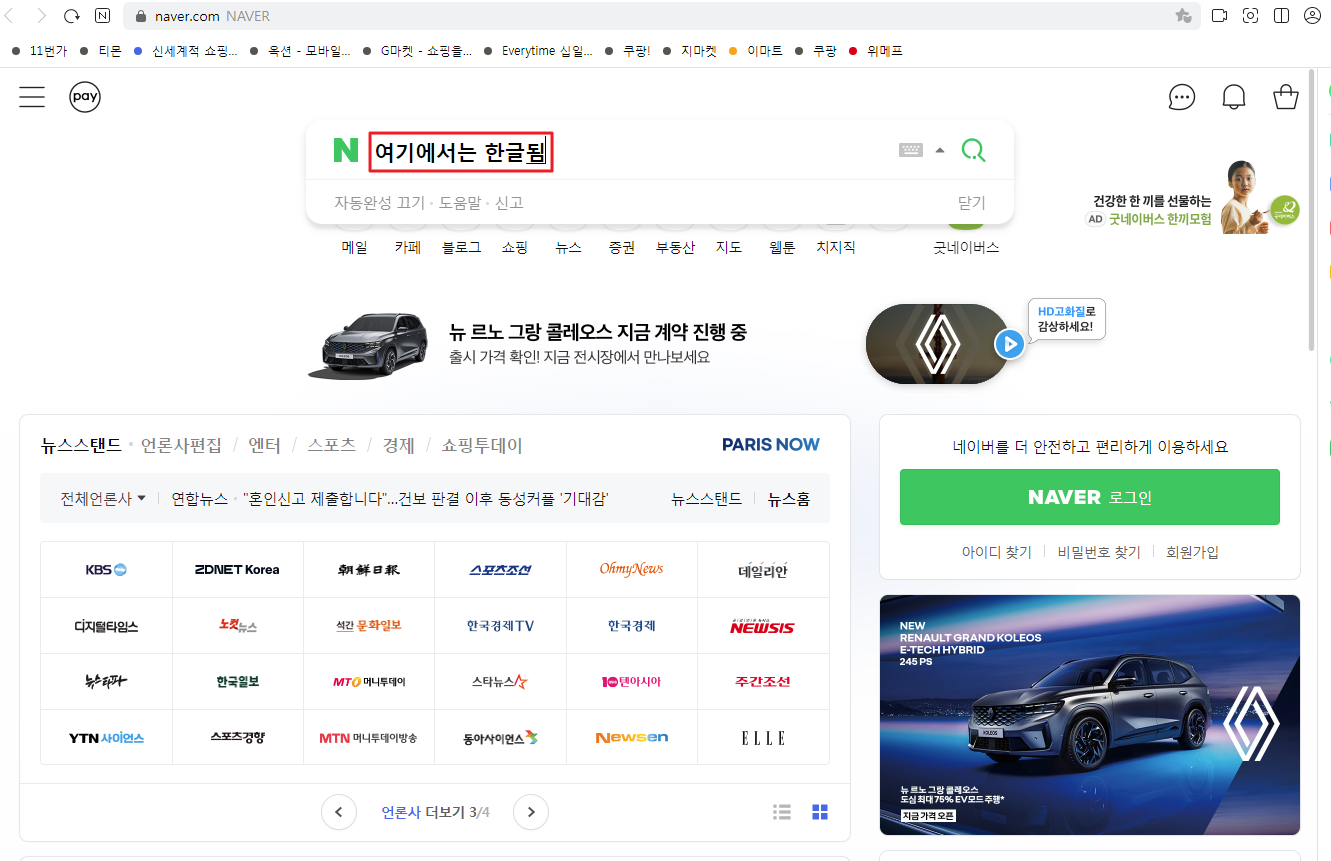Click the green Naver N logo
1331x861 pixels.
345,151
